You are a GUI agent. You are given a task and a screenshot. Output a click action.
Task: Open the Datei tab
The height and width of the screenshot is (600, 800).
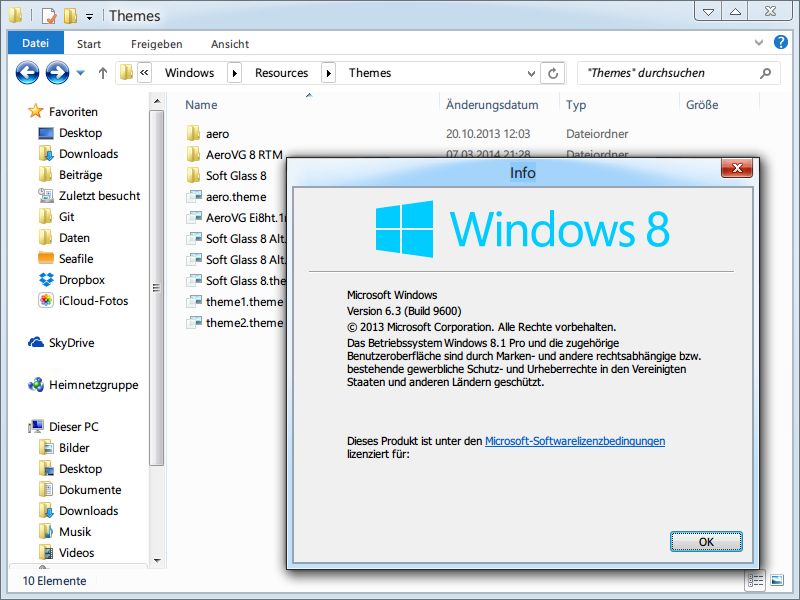tap(36, 43)
